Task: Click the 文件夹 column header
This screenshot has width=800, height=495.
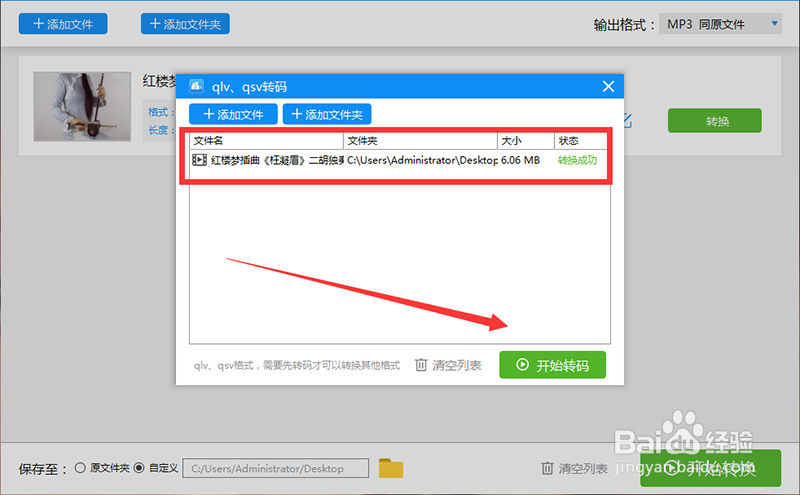Action: tap(420, 141)
